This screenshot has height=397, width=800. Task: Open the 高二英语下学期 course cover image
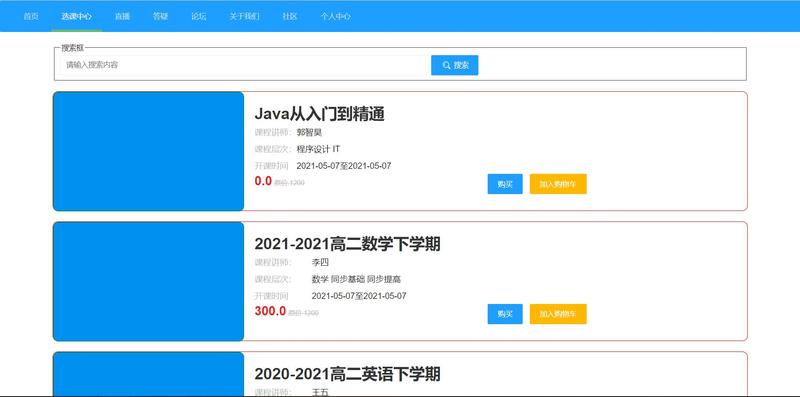tap(148, 374)
